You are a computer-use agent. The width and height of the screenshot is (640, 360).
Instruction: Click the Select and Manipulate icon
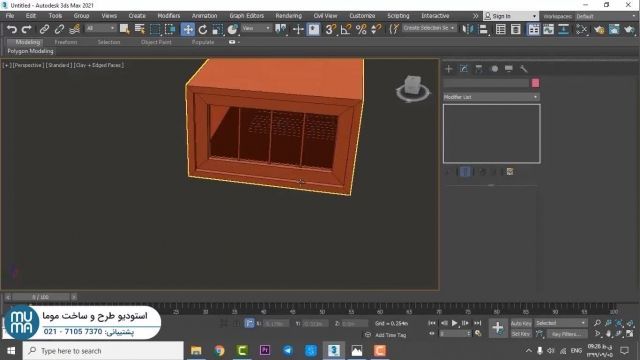tap(298, 29)
